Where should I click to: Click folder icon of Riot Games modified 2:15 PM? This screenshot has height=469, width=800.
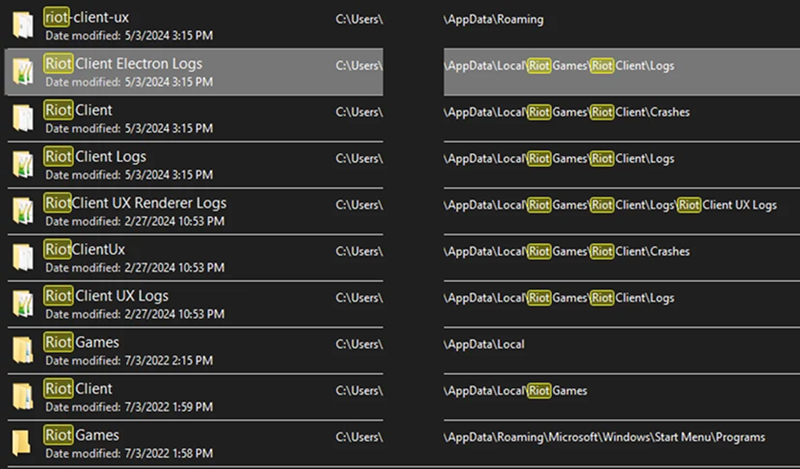23,350
